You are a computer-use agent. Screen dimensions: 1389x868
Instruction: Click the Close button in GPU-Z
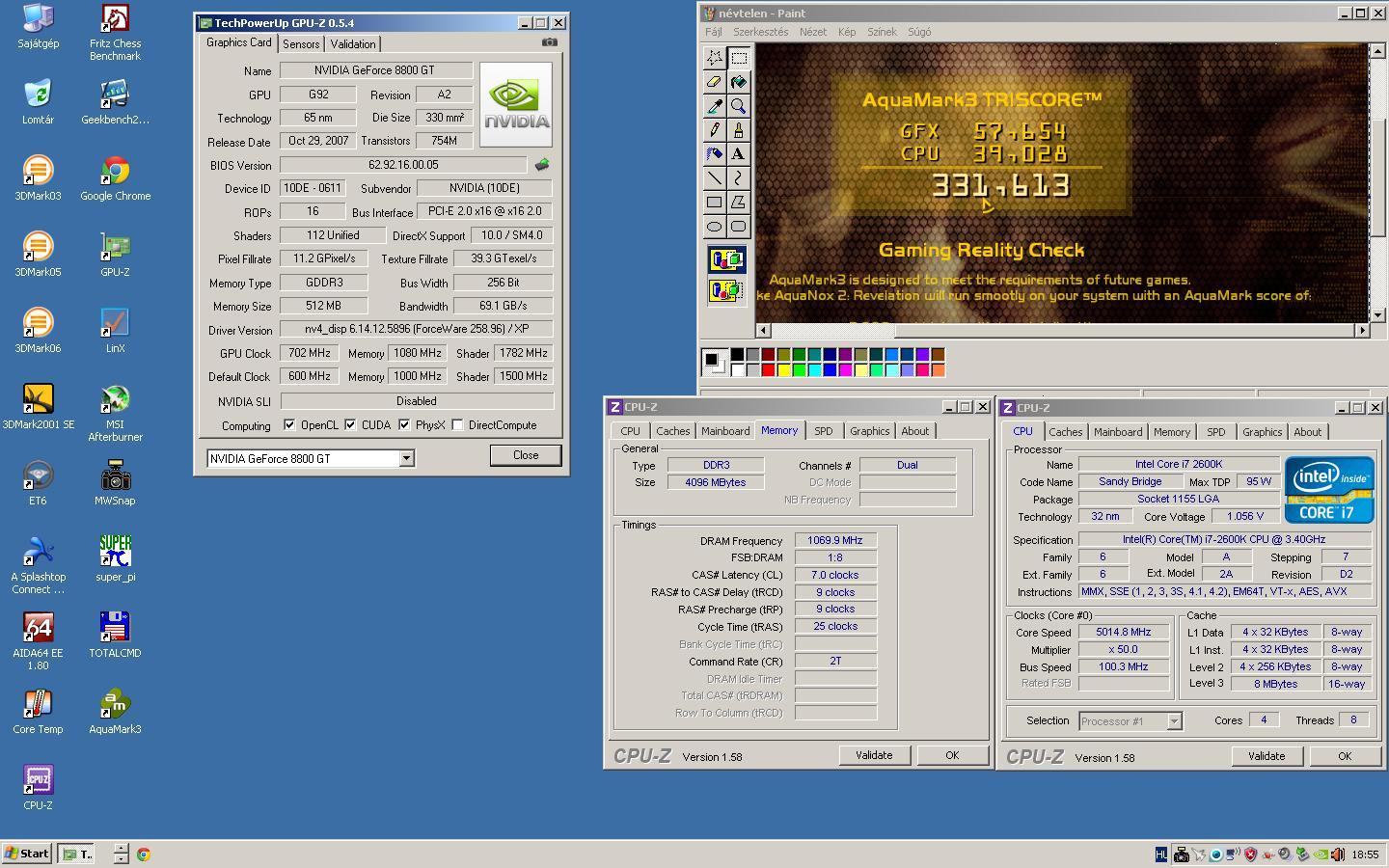(x=526, y=455)
